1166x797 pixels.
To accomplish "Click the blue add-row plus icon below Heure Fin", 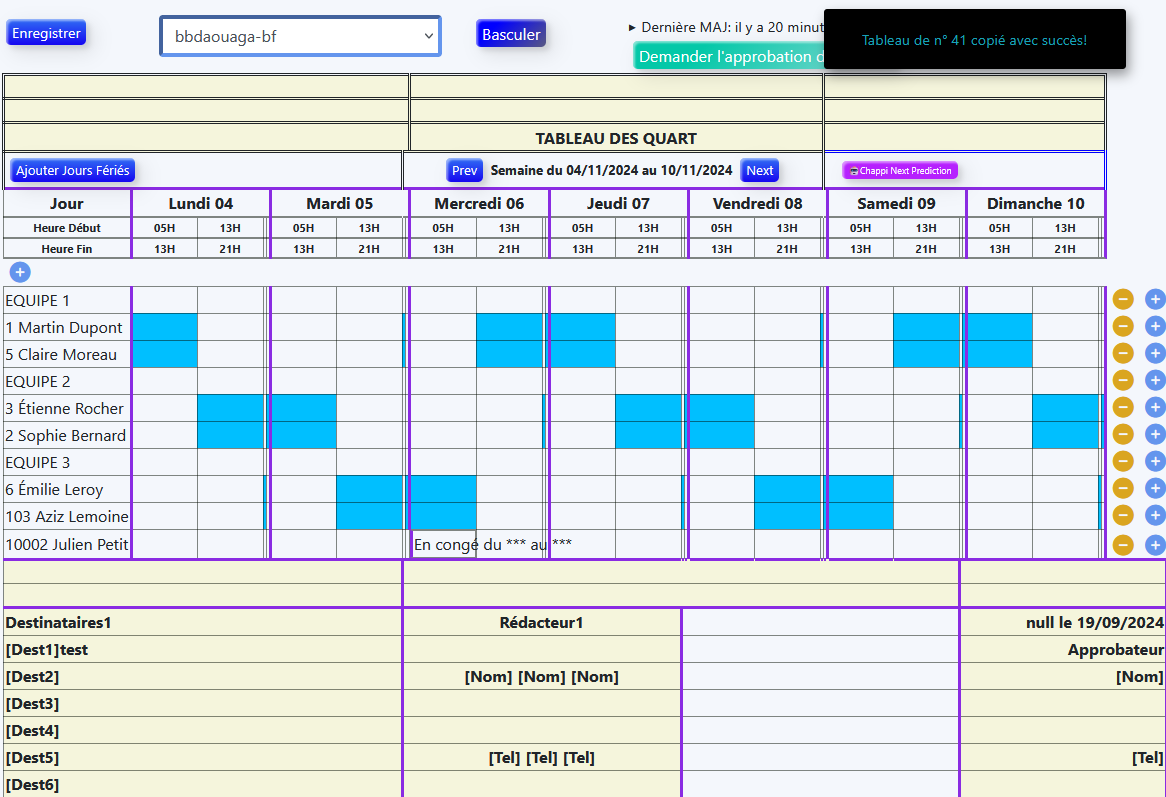I will pos(20,272).
